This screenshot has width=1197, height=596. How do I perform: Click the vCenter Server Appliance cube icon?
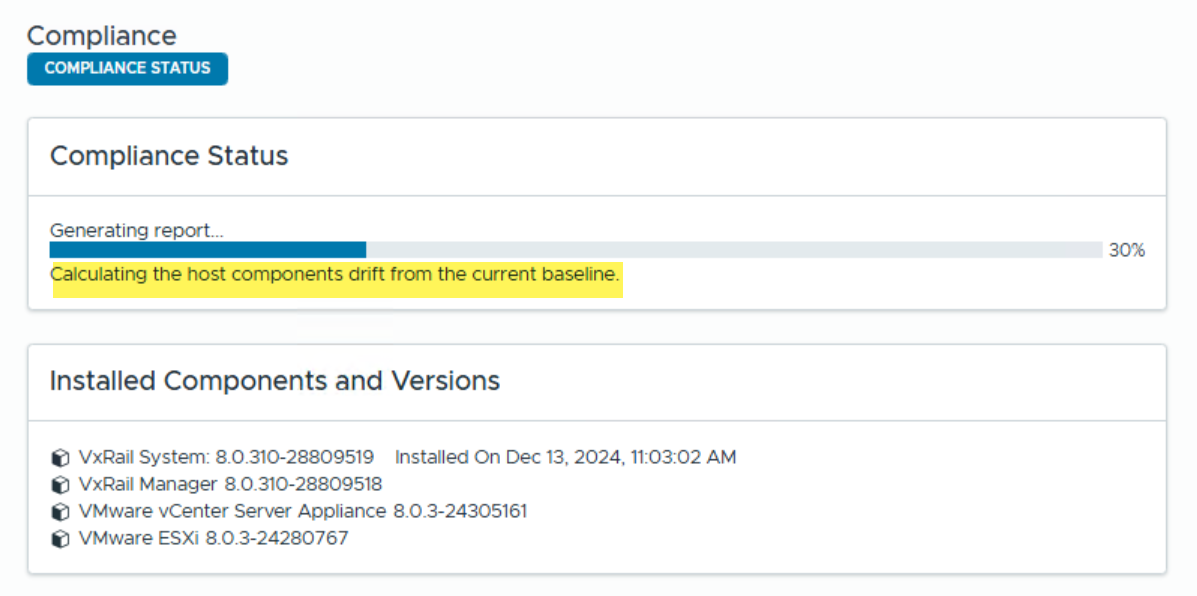(60, 512)
